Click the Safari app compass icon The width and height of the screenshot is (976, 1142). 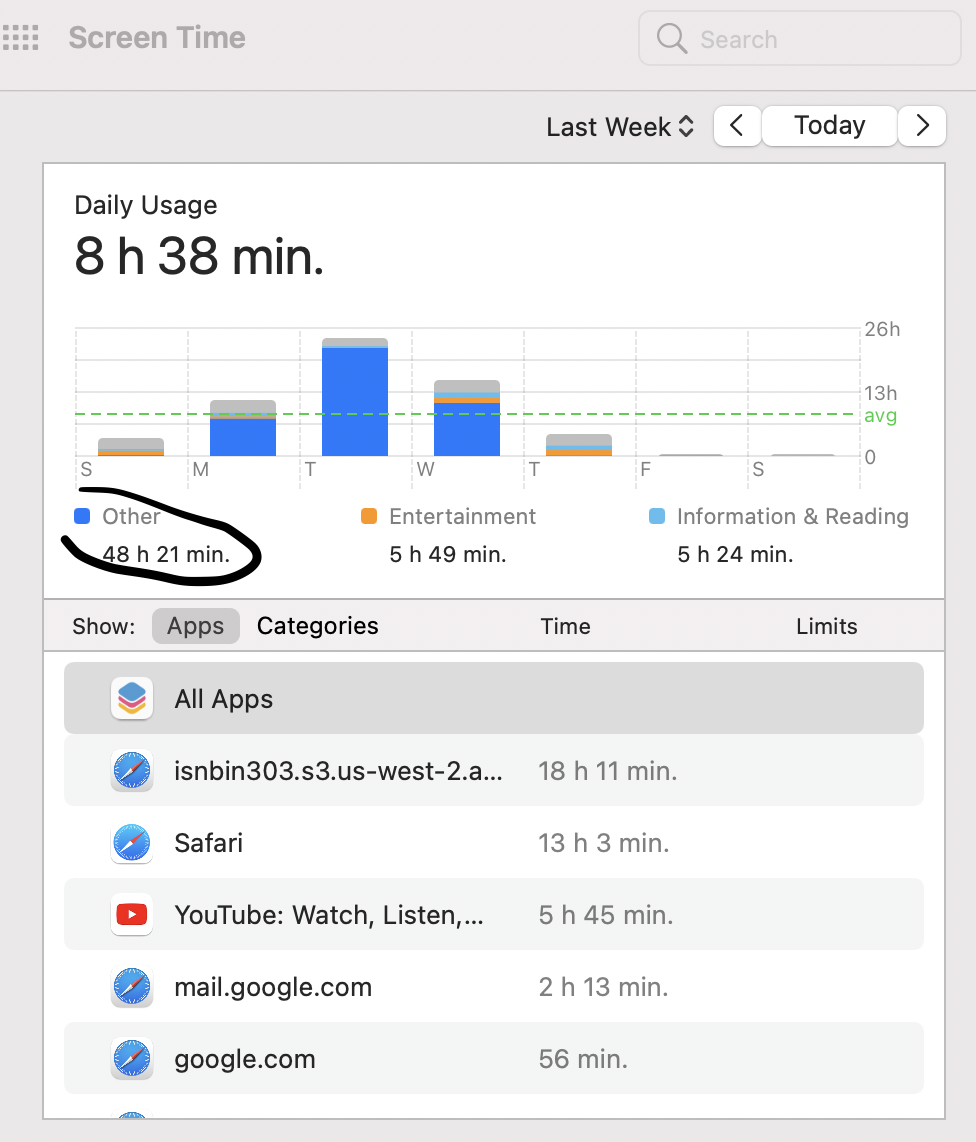(132, 843)
